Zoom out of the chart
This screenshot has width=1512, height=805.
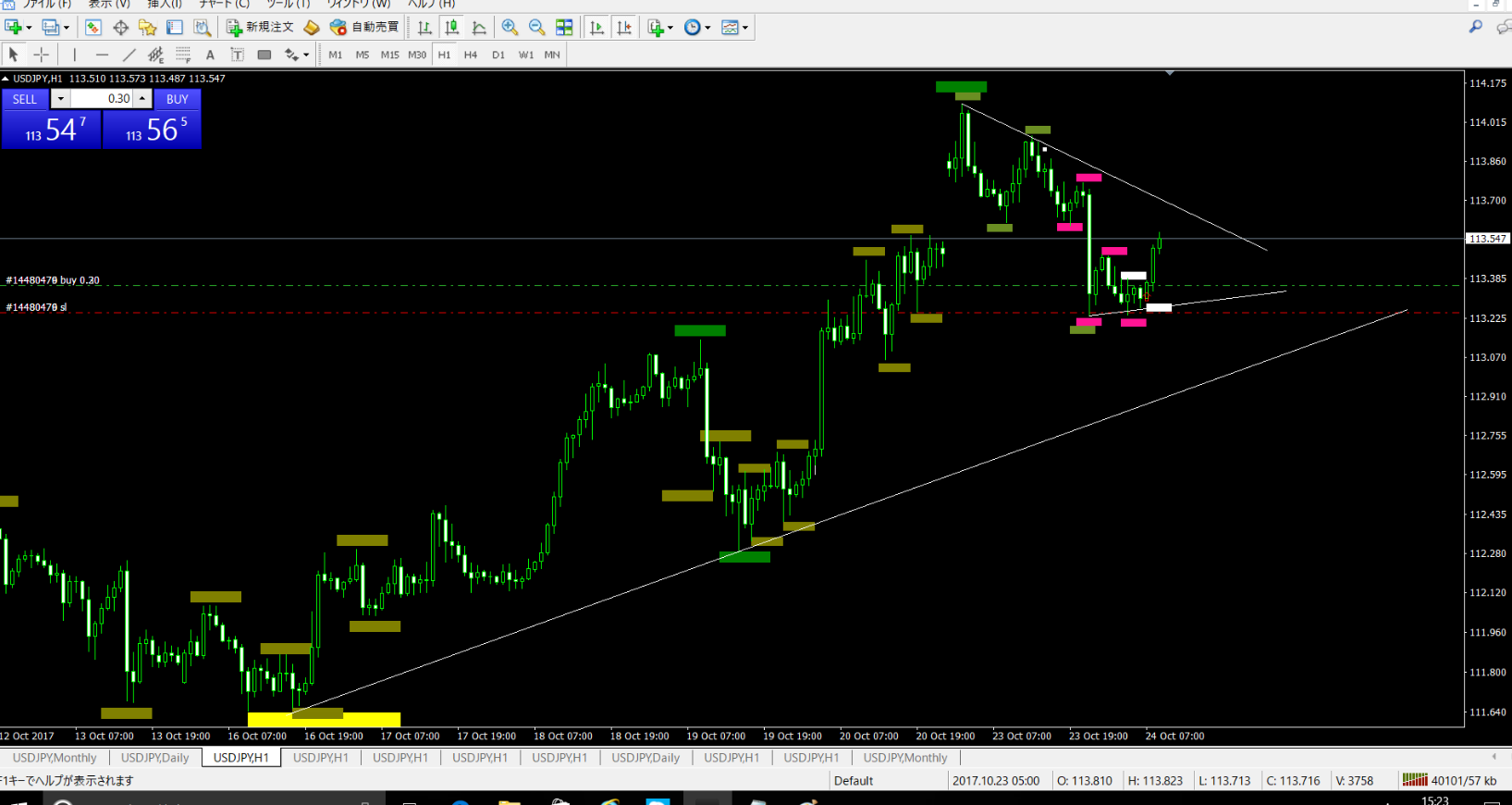click(x=536, y=28)
